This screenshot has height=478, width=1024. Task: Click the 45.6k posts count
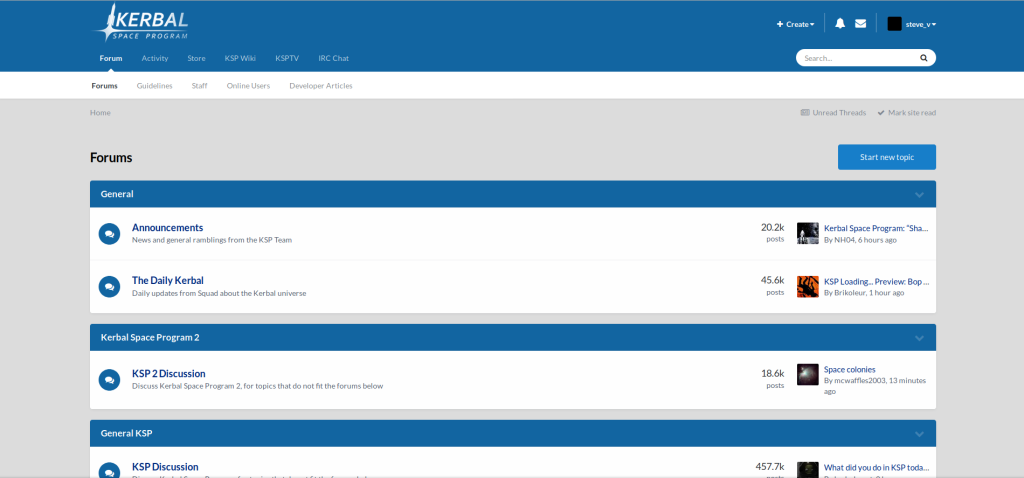click(x=773, y=280)
